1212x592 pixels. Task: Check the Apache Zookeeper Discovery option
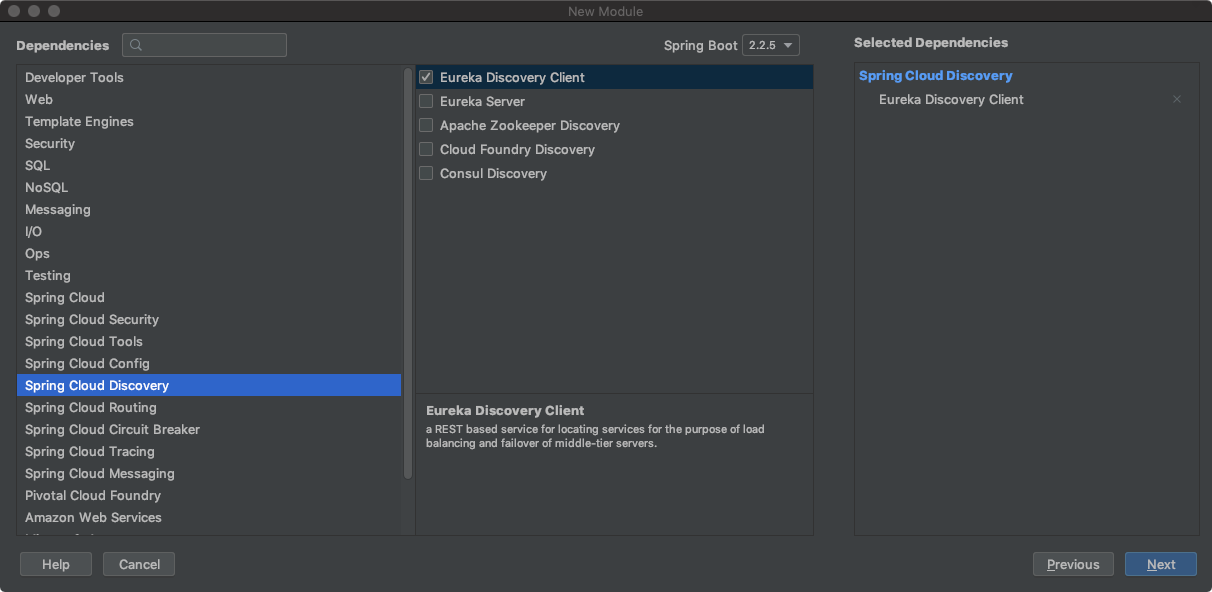point(426,125)
